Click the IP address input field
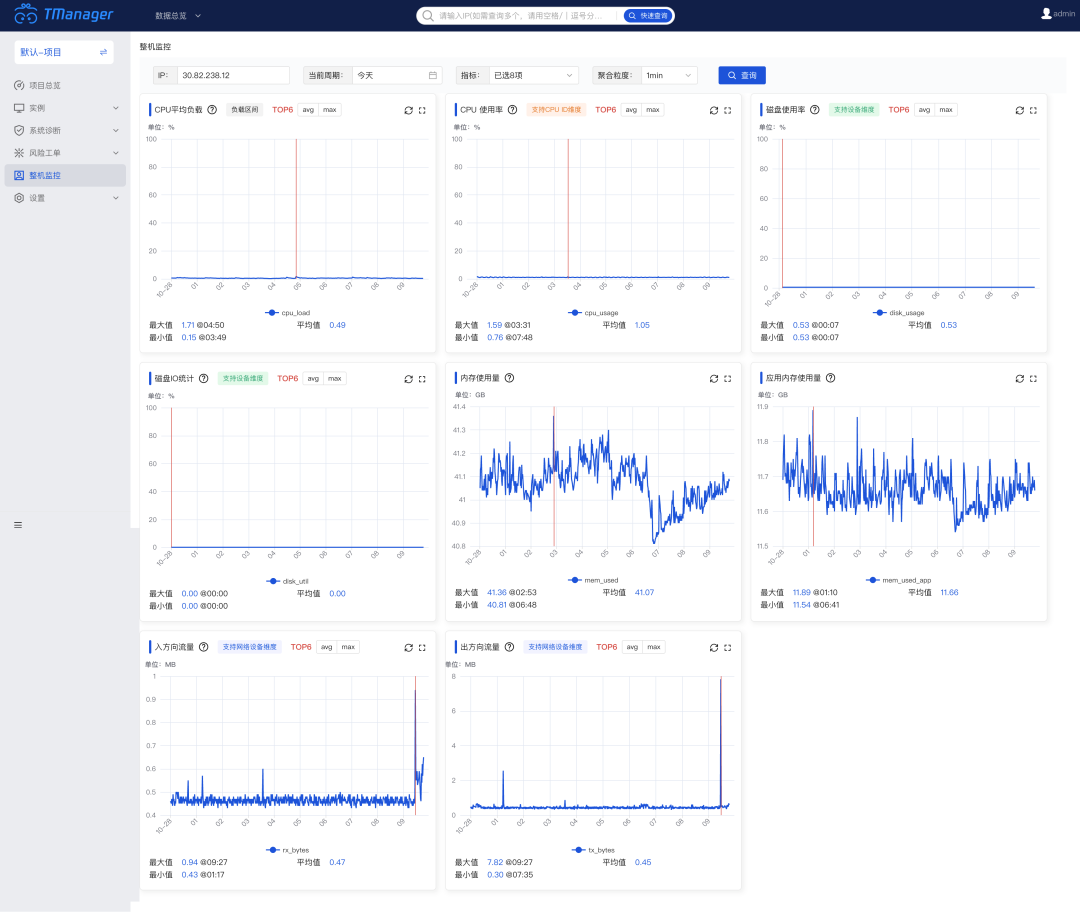Screen dimensions: 1080x912 pyautogui.click(x=233, y=75)
